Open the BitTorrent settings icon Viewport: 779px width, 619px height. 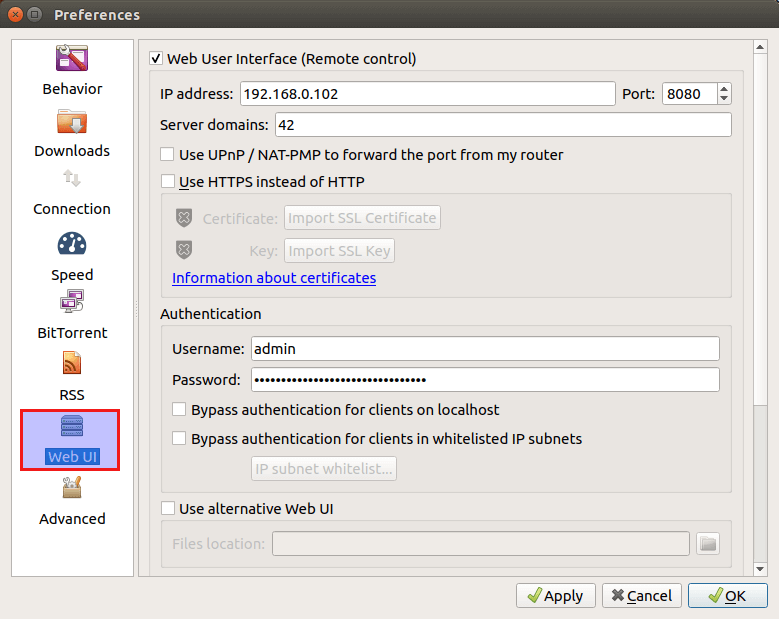[72, 302]
